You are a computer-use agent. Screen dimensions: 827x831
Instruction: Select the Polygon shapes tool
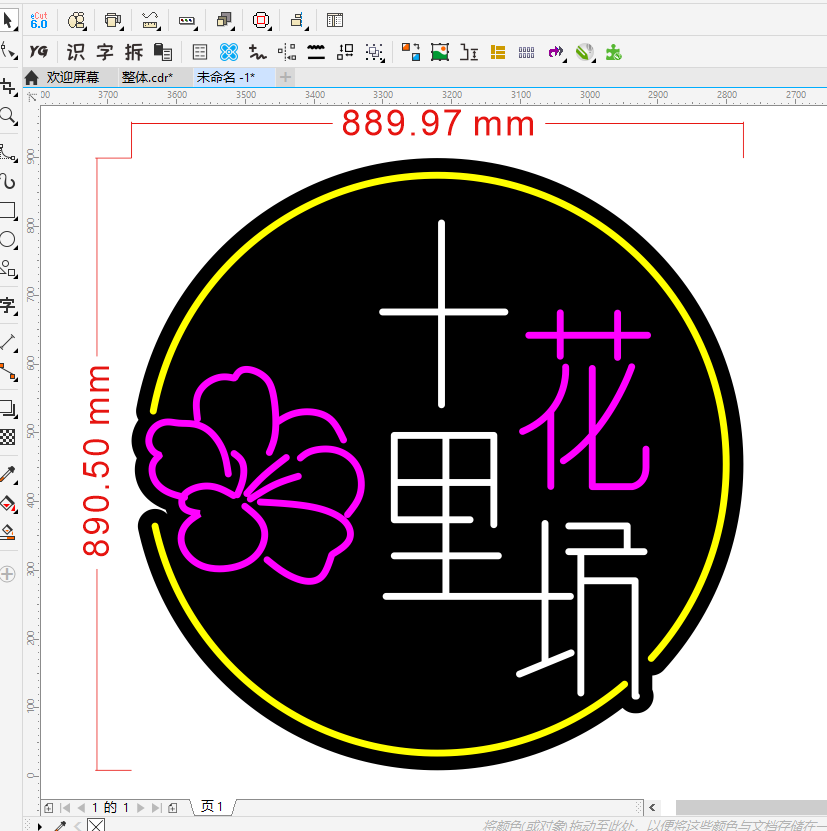[8, 269]
